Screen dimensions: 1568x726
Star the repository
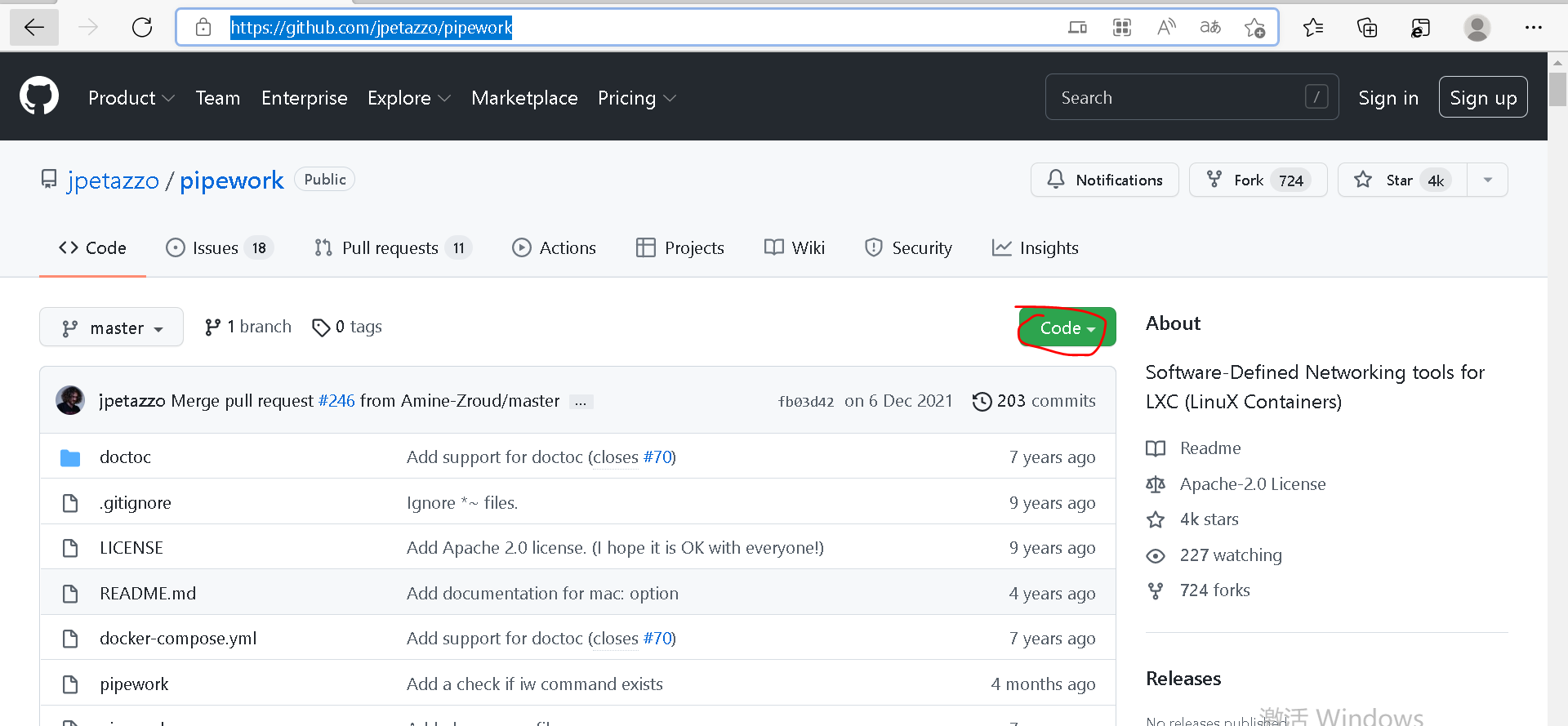click(x=1402, y=180)
